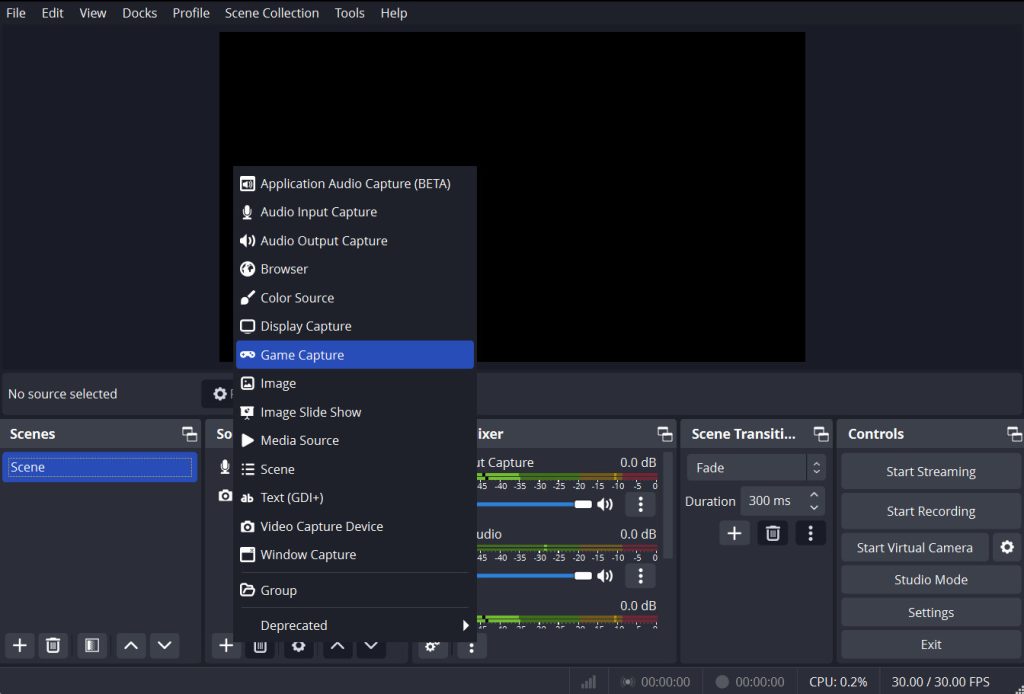Click Start Recording button
Screen dimensions: 1024x694
pyautogui.click(x=931, y=511)
